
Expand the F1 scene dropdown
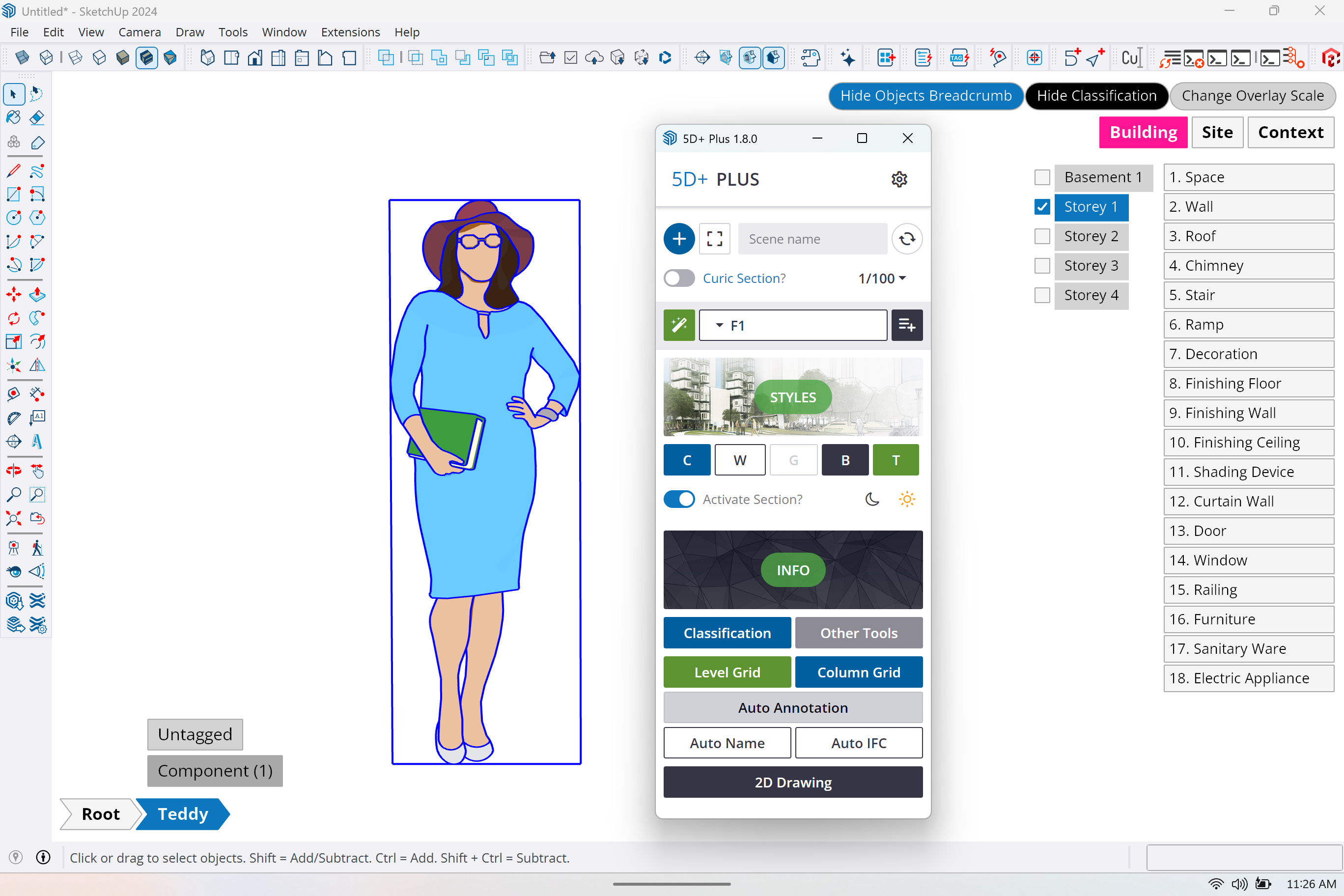720,325
